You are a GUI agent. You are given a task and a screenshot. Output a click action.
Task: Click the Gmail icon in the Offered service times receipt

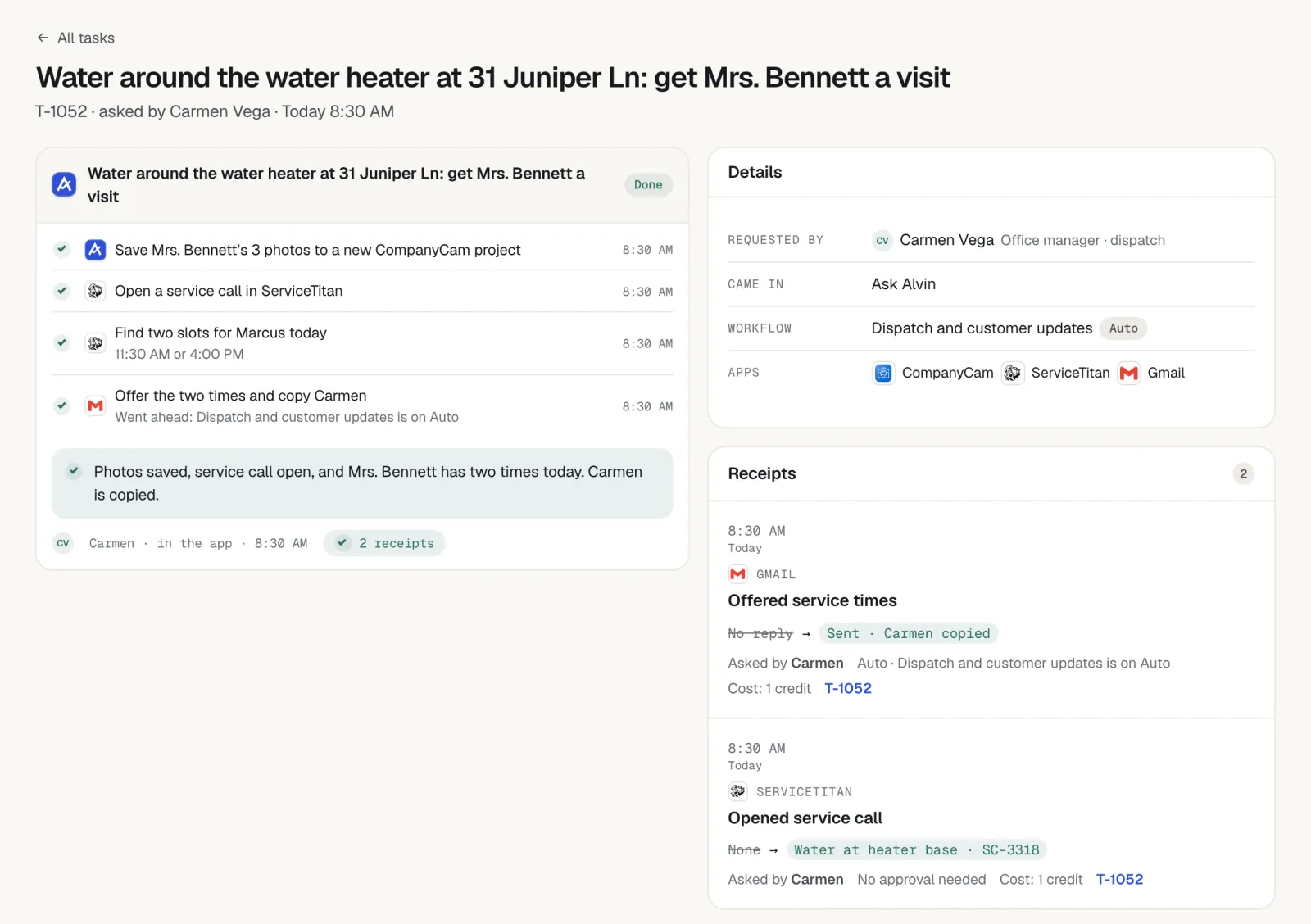(x=737, y=574)
